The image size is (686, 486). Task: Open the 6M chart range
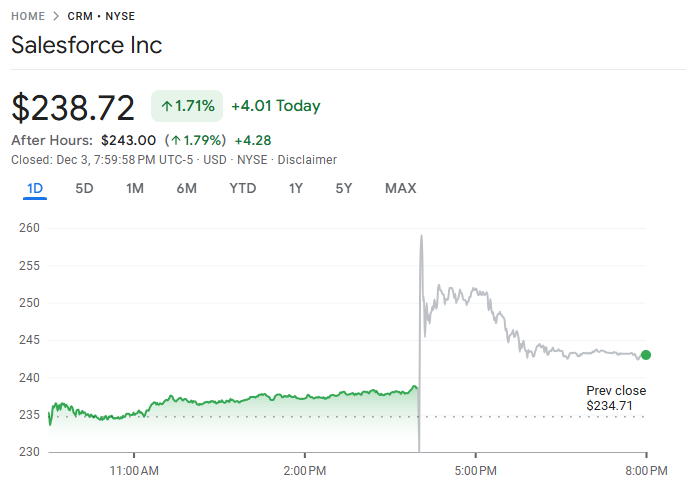(x=186, y=188)
